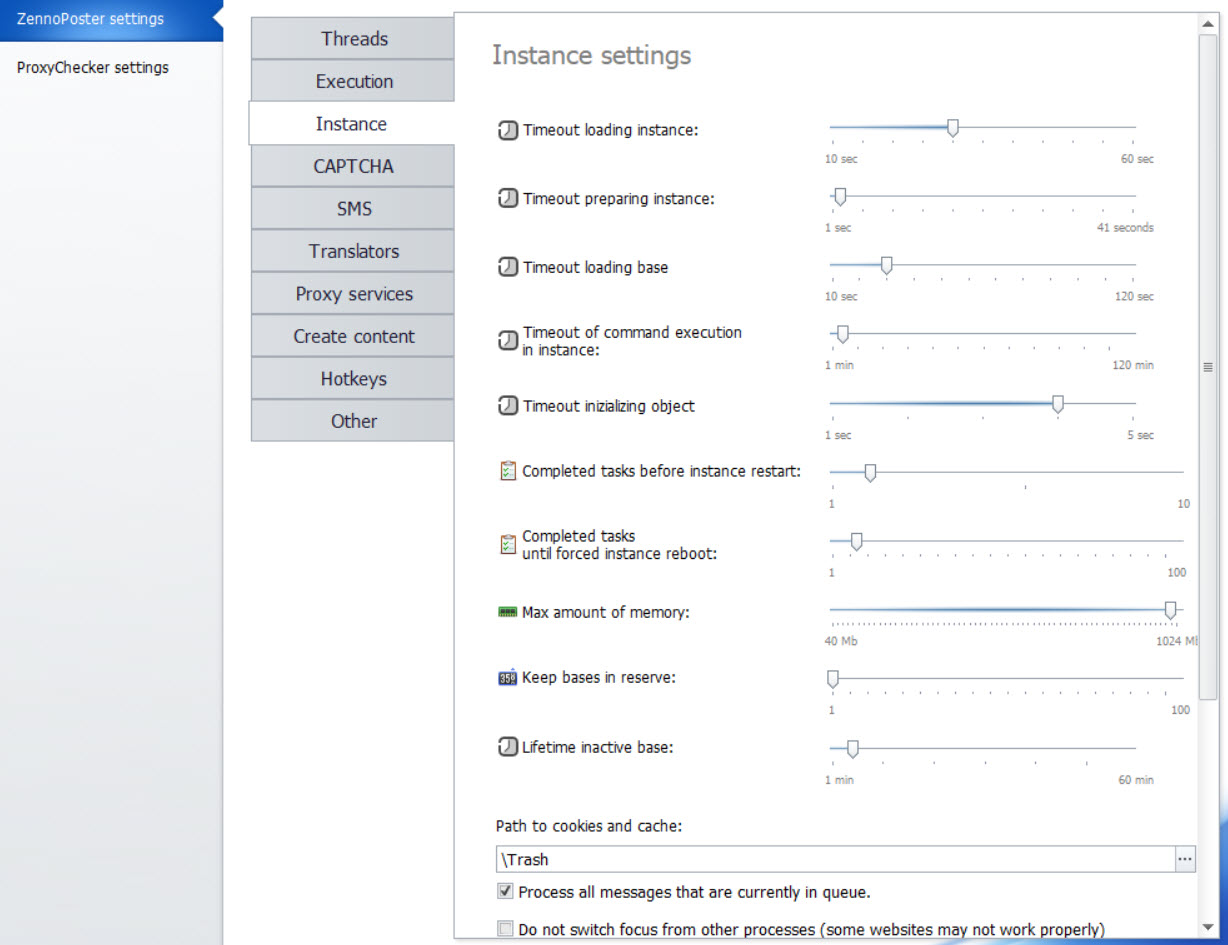Screen dimensions: 1228x945
Task: Click checklist icon beside Completed tasks before instance restart
Action: pos(508,470)
